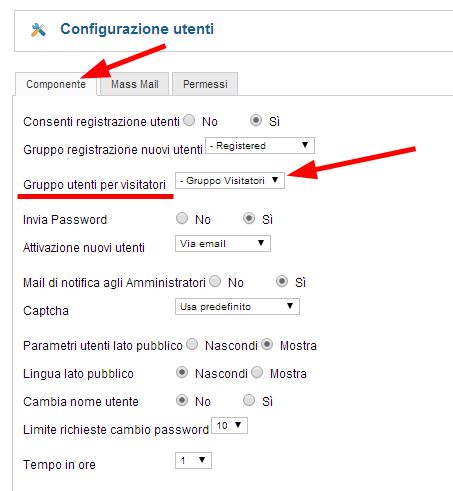Open the Tempo in ore dropdown
This screenshot has height=491, width=453.
(x=193, y=460)
